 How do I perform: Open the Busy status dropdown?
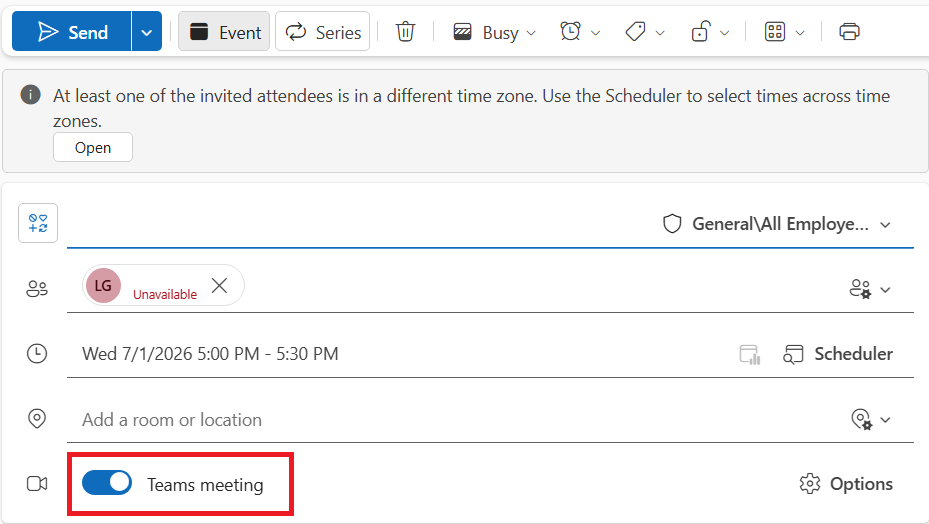click(x=494, y=32)
